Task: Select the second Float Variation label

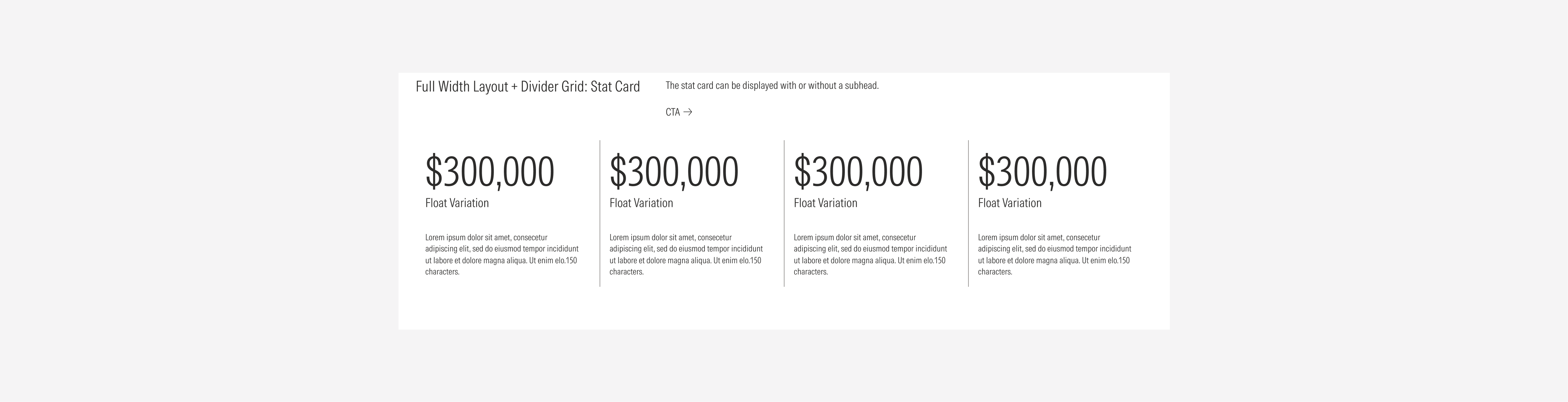Action: [642, 203]
